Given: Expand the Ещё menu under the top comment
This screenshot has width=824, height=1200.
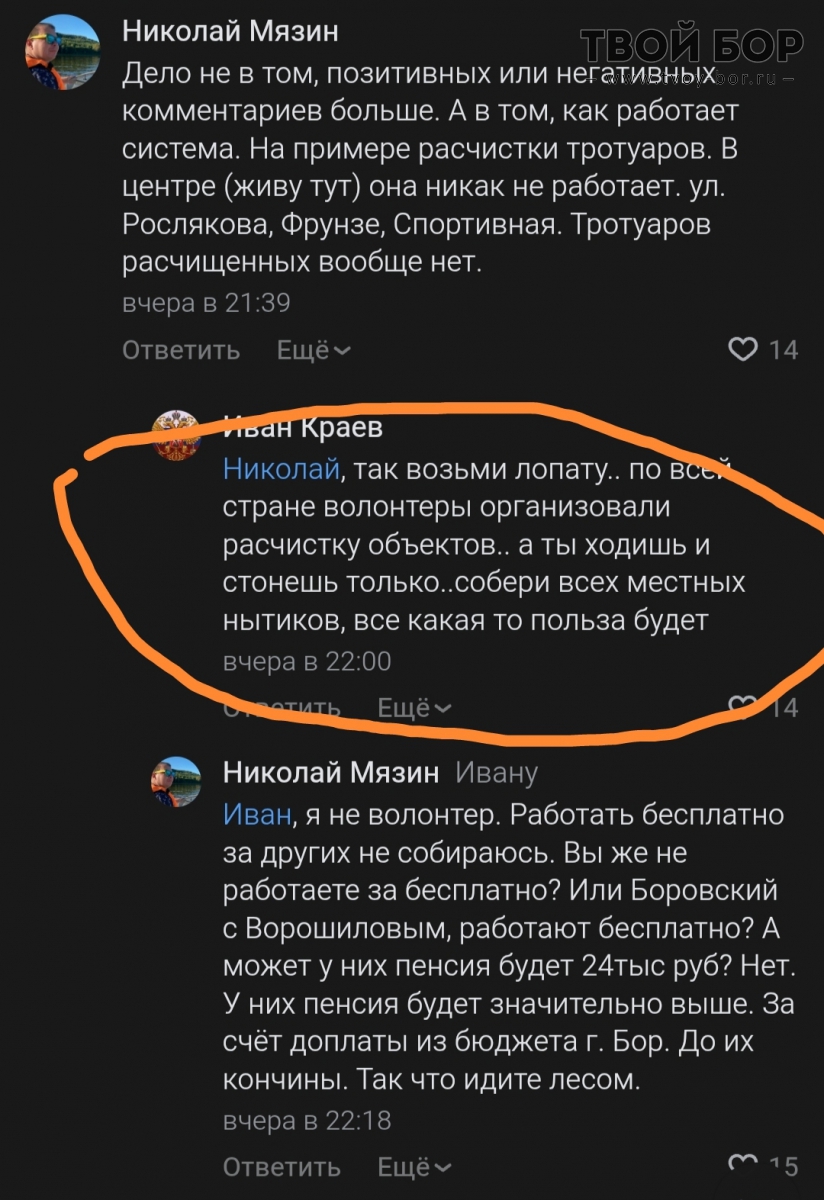Looking at the screenshot, I should click(x=313, y=350).
